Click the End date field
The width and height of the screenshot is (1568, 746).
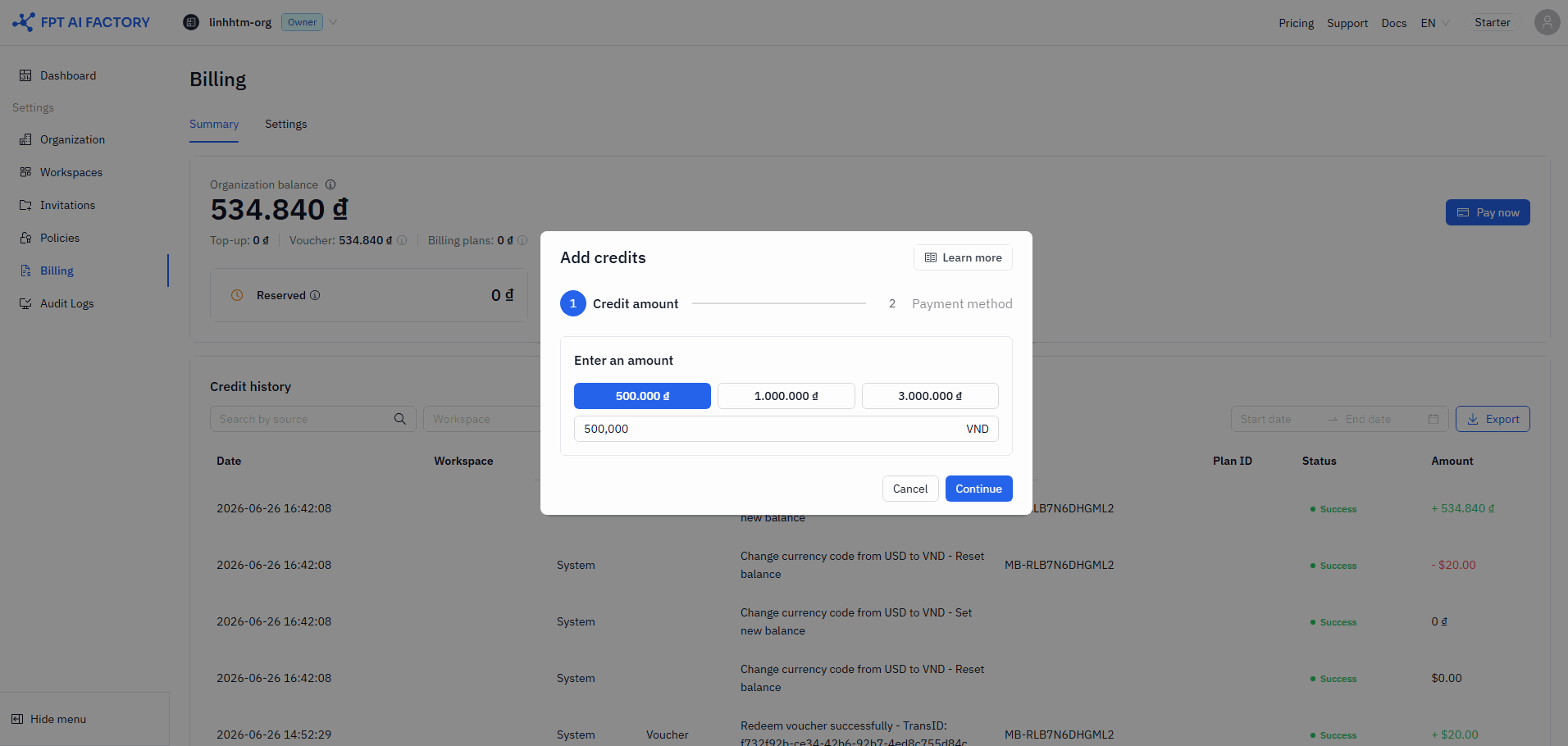(1383, 419)
